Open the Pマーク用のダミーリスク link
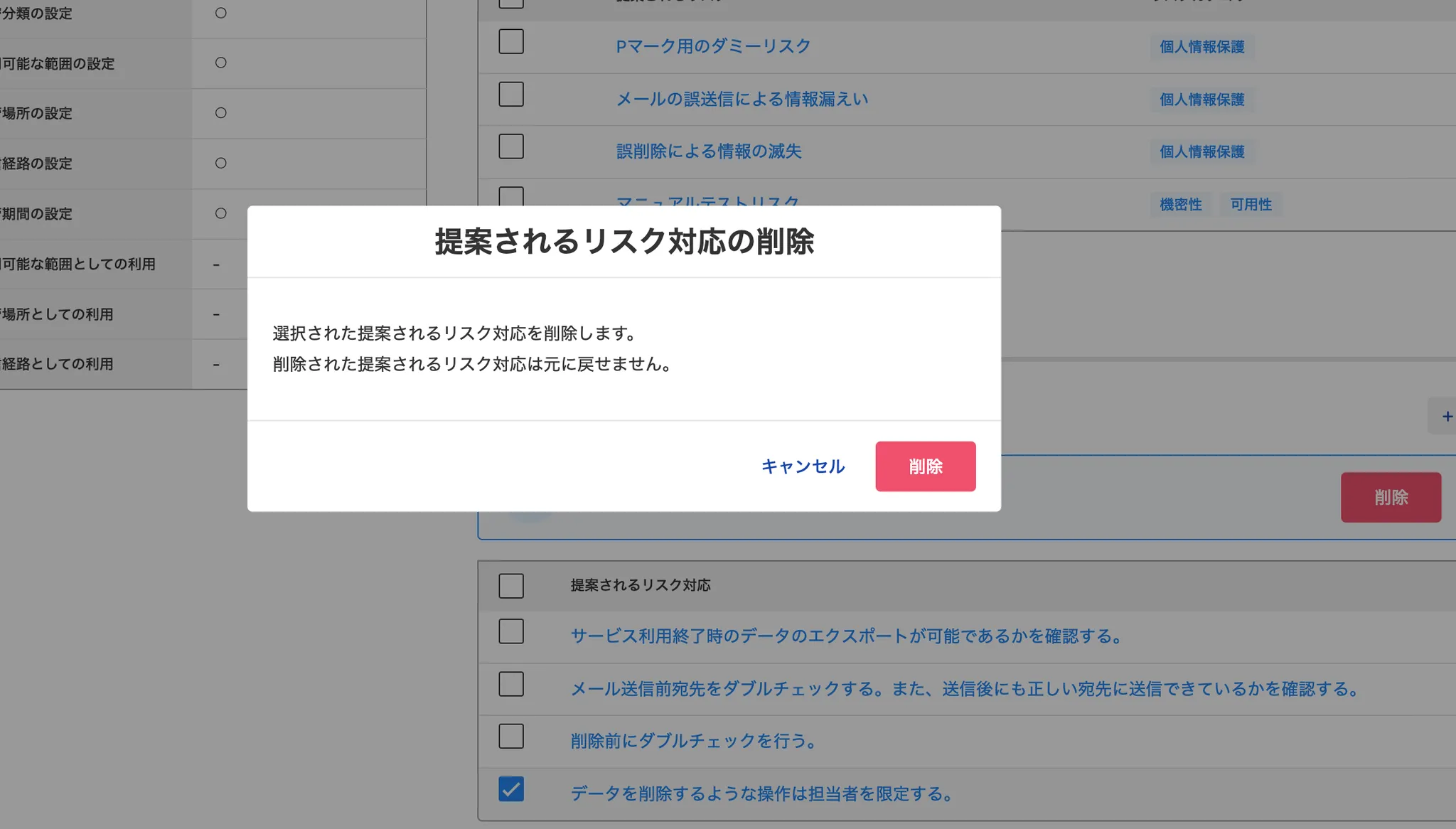Viewport: 1456px width, 829px height. 712,46
